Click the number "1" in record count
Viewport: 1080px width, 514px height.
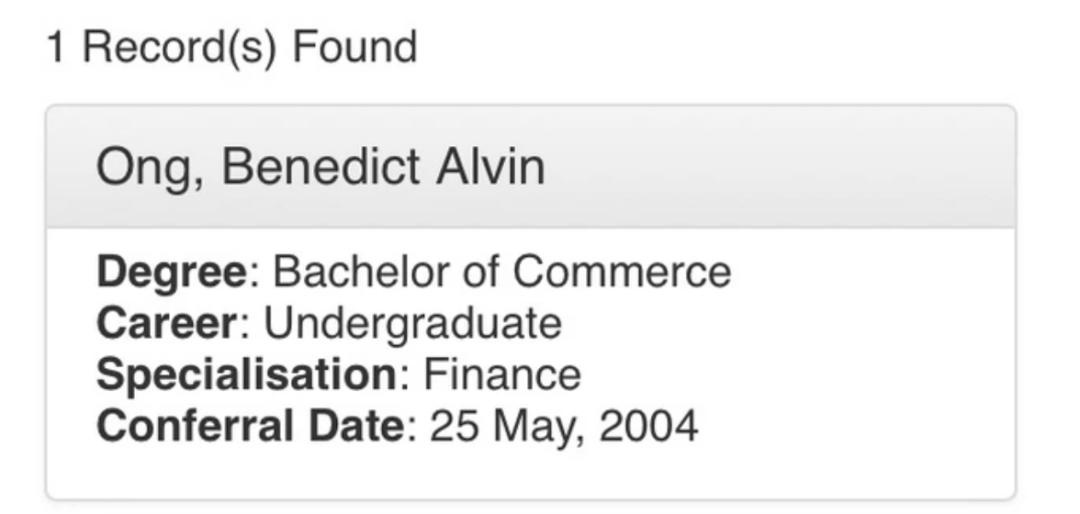pyautogui.click(x=57, y=47)
